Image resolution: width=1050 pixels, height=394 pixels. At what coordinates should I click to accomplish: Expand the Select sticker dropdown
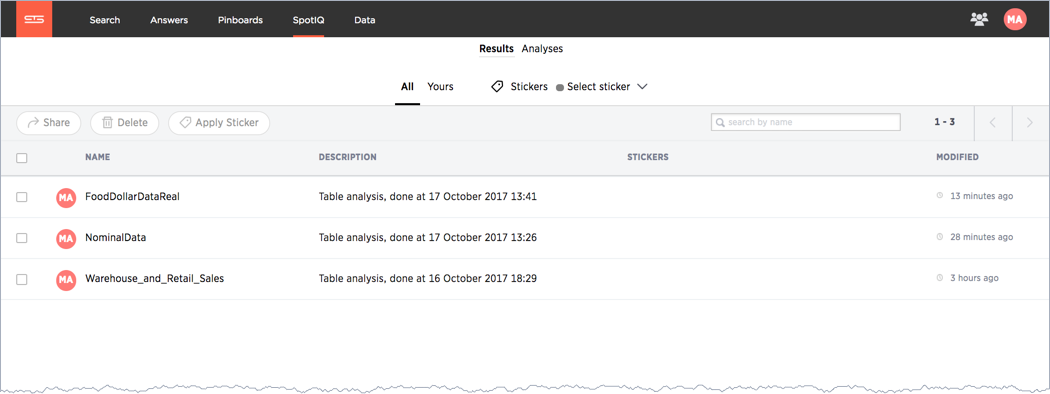pos(602,86)
